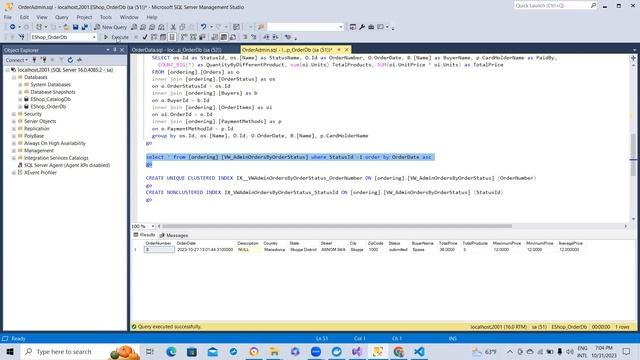
Task: Open Microsoft Edge from the taskbar
Action: coord(171,351)
